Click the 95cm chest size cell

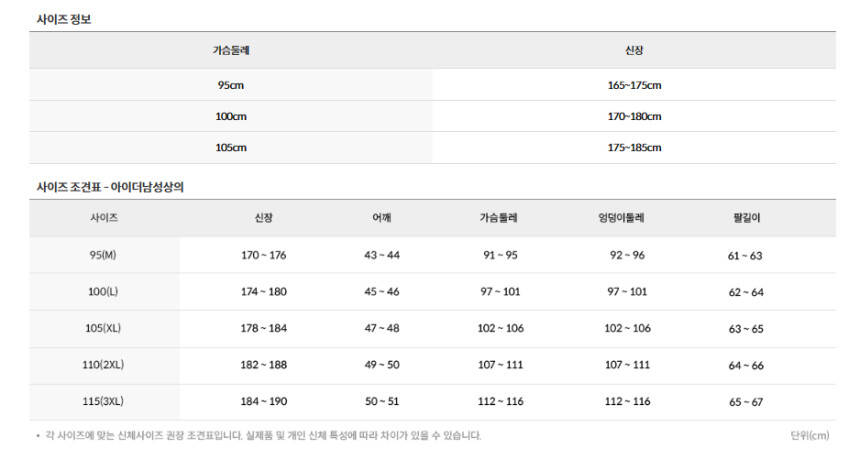pos(231,85)
